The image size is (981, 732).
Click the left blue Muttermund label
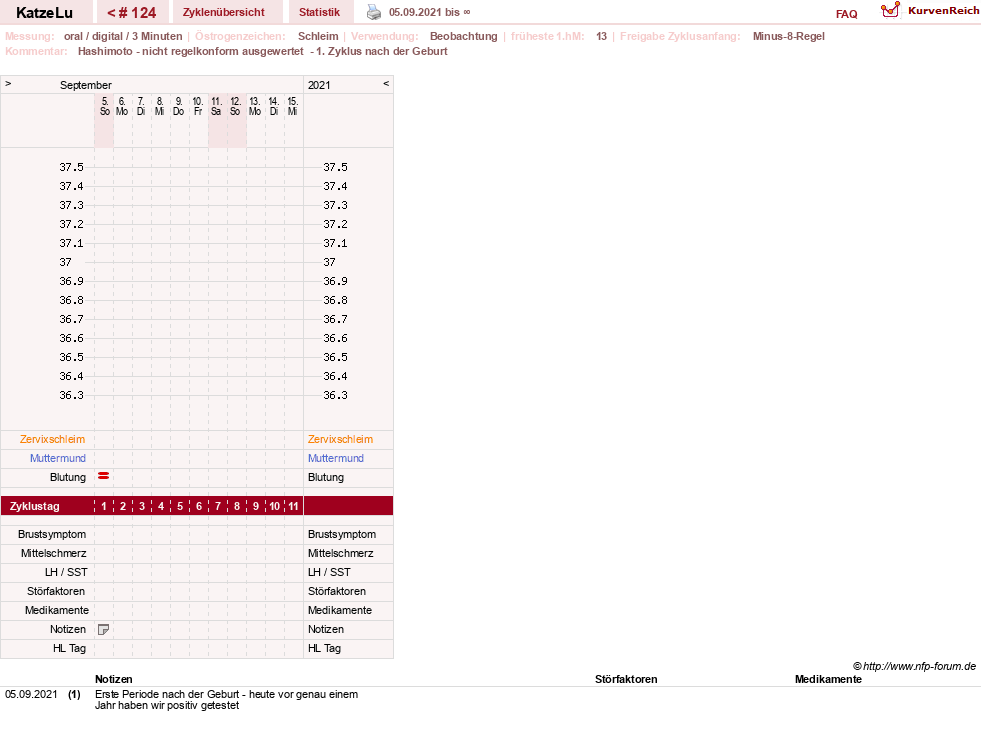58,458
